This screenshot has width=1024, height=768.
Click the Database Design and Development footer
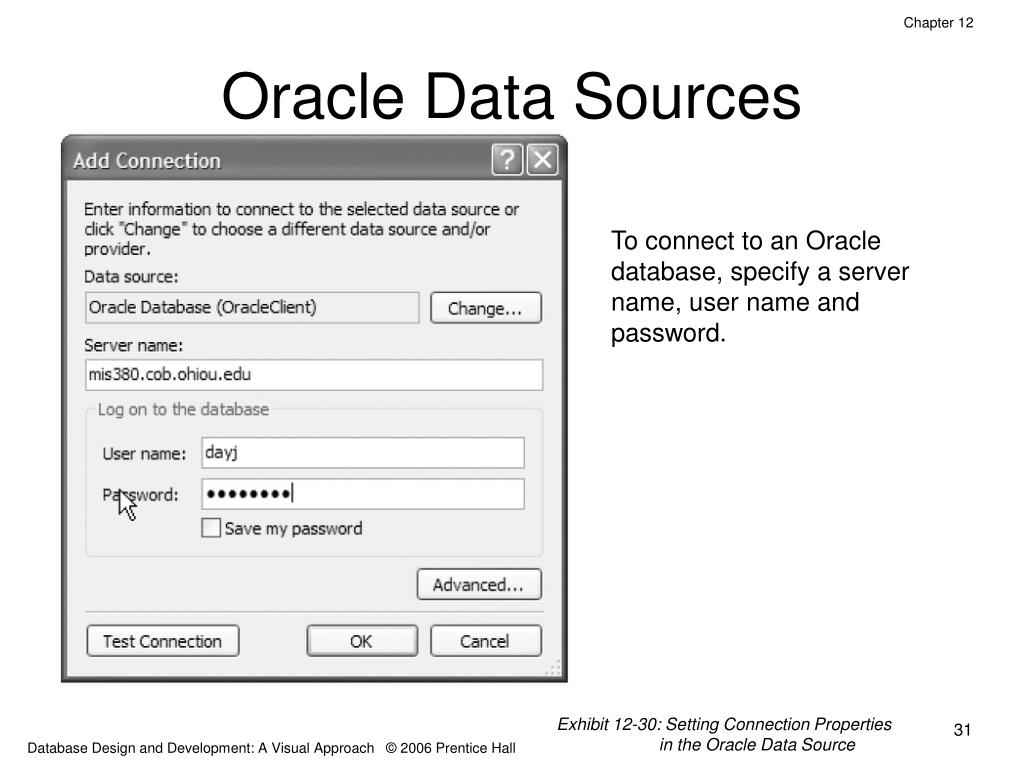pos(270,747)
